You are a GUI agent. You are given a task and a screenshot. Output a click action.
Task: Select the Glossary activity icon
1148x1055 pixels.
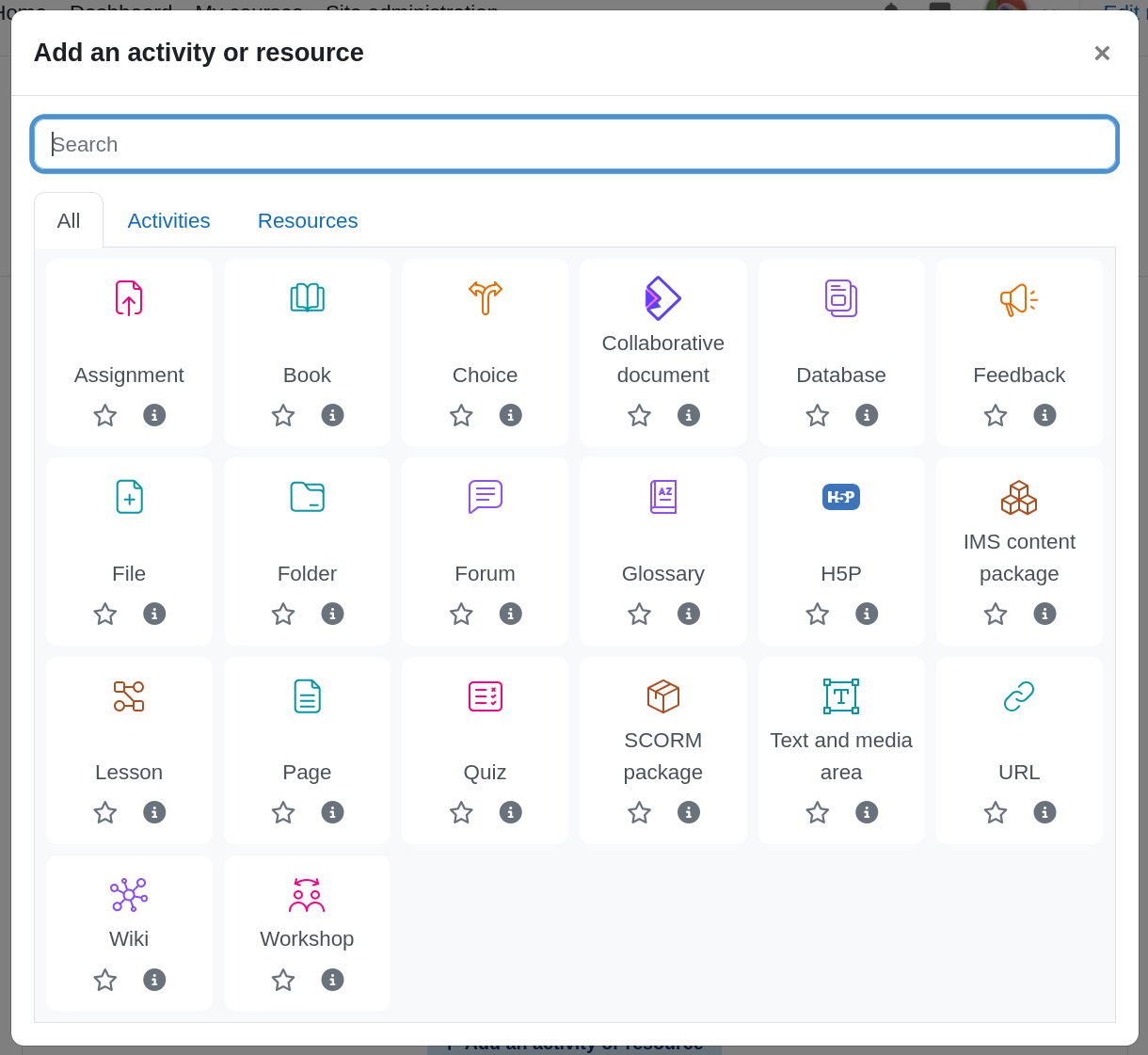pos(662,497)
